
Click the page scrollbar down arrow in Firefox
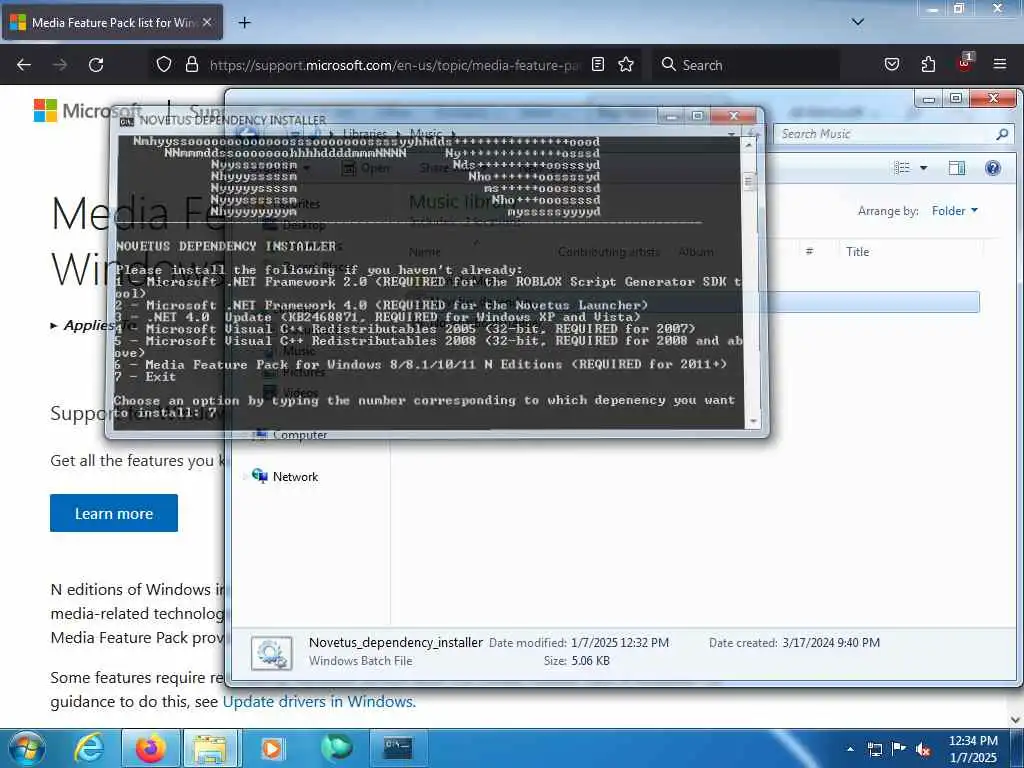pos(1016,720)
